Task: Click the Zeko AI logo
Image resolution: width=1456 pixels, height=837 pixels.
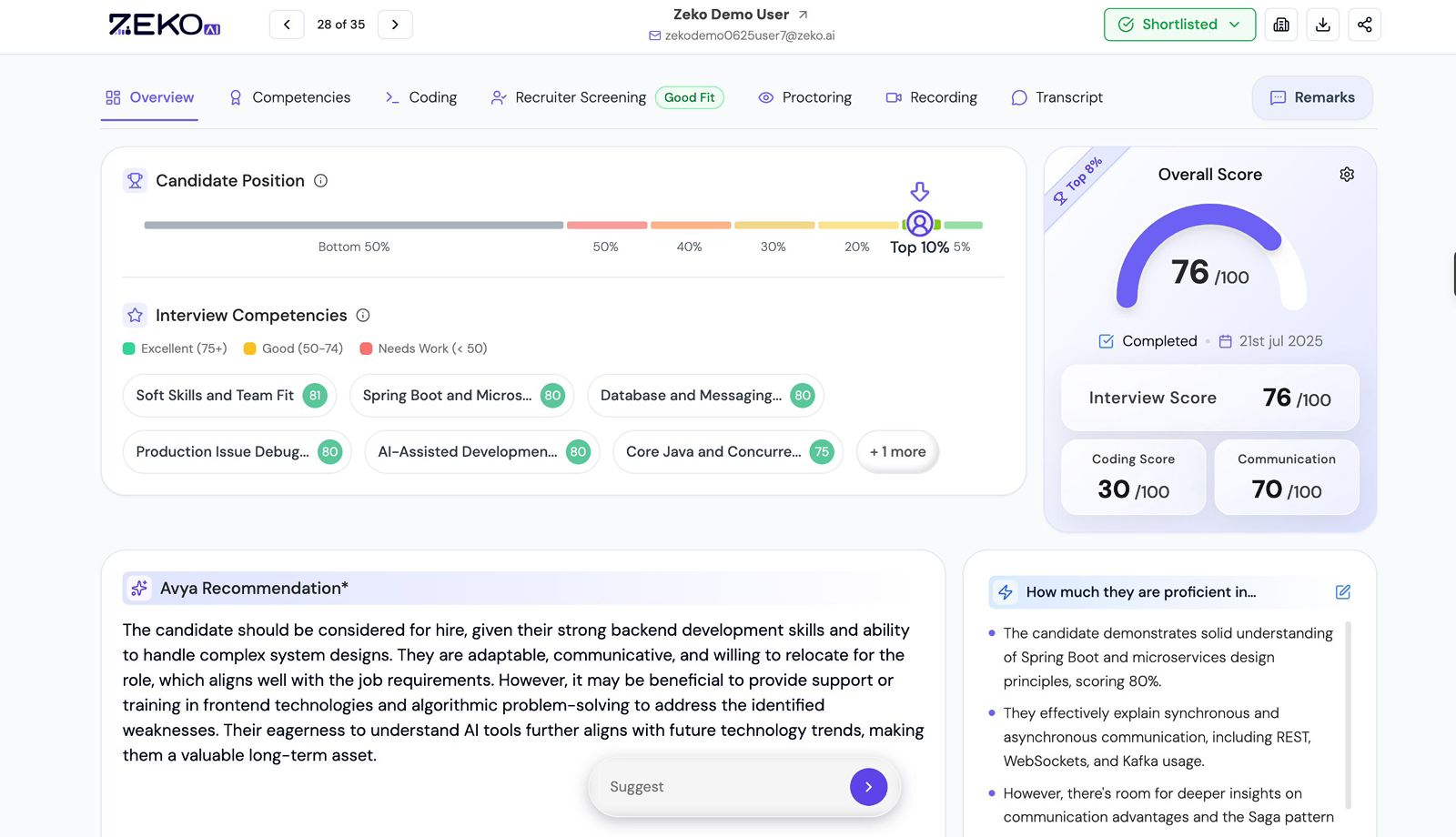Action: (x=165, y=25)
